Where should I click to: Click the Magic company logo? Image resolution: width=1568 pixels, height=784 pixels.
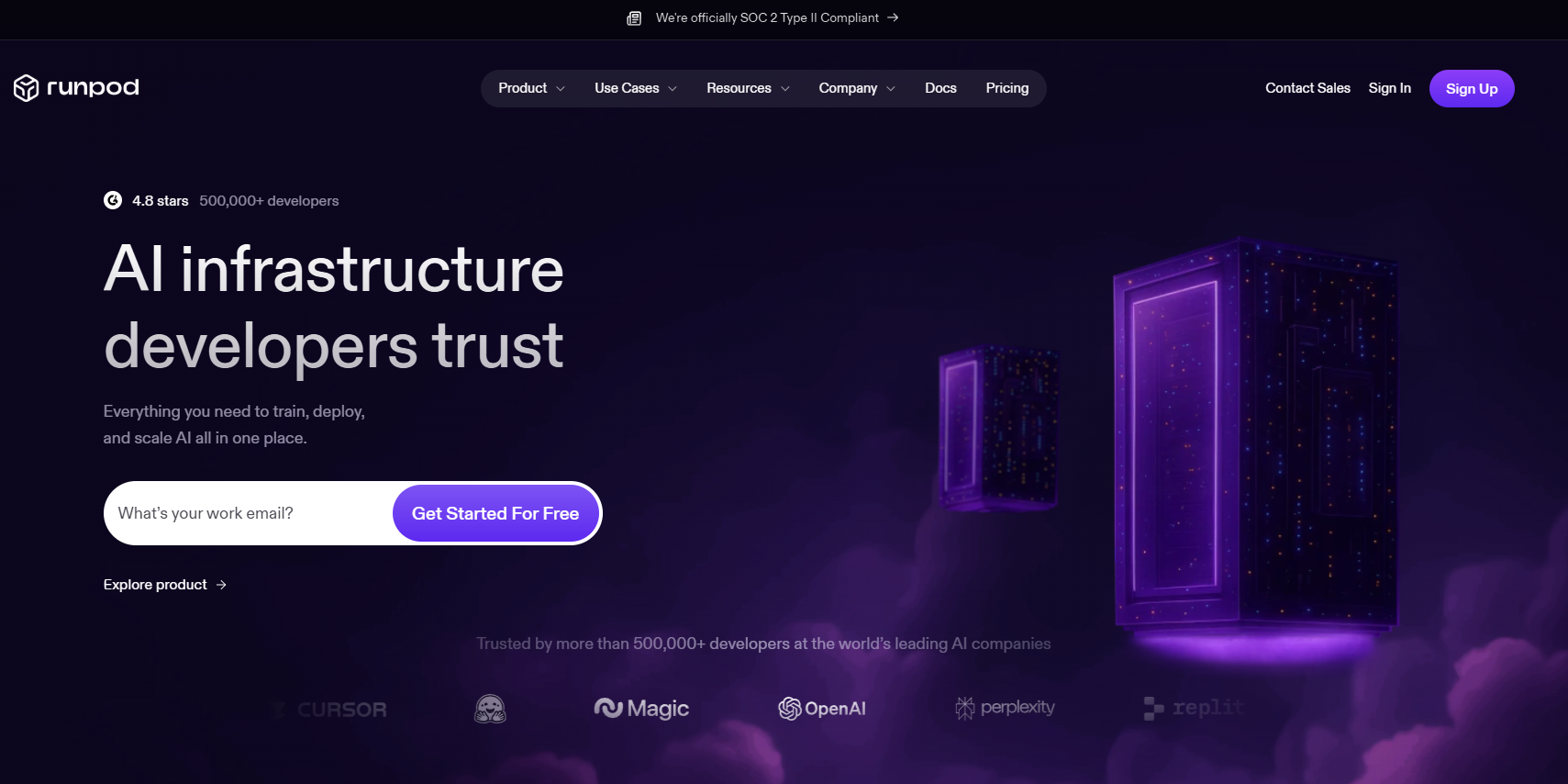[641, 709]
